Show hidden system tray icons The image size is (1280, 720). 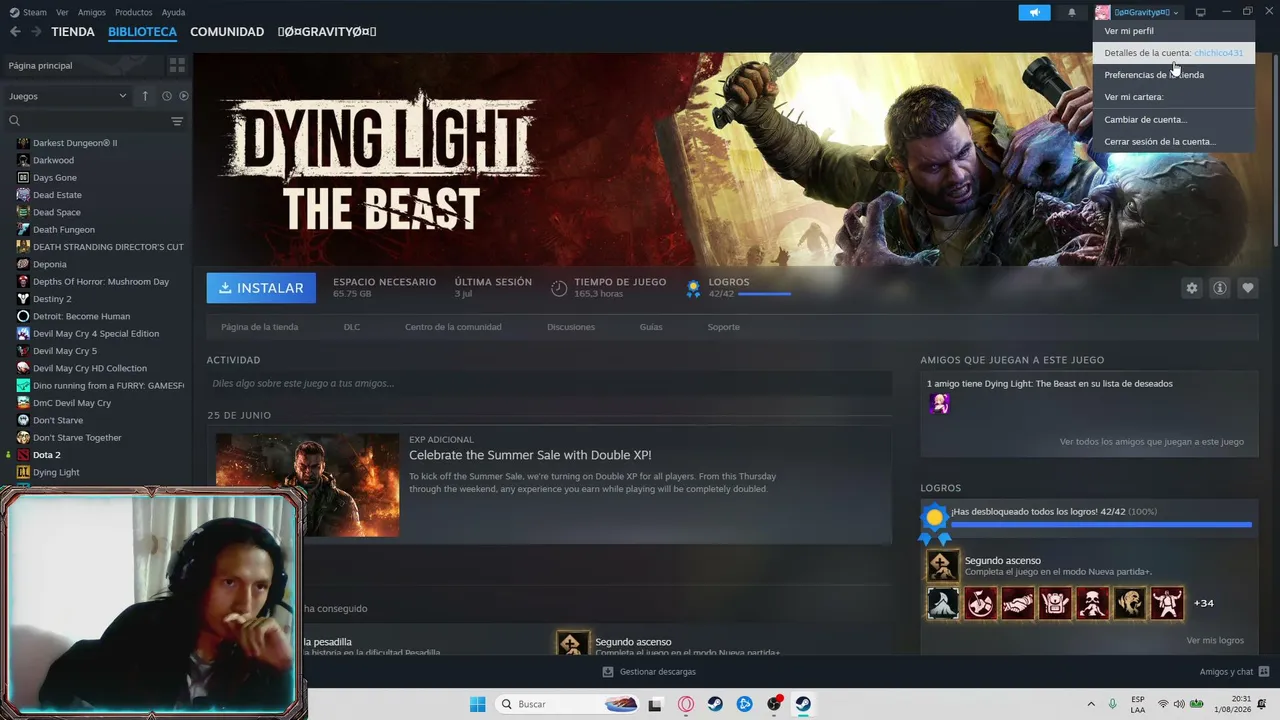point(1092,704)
